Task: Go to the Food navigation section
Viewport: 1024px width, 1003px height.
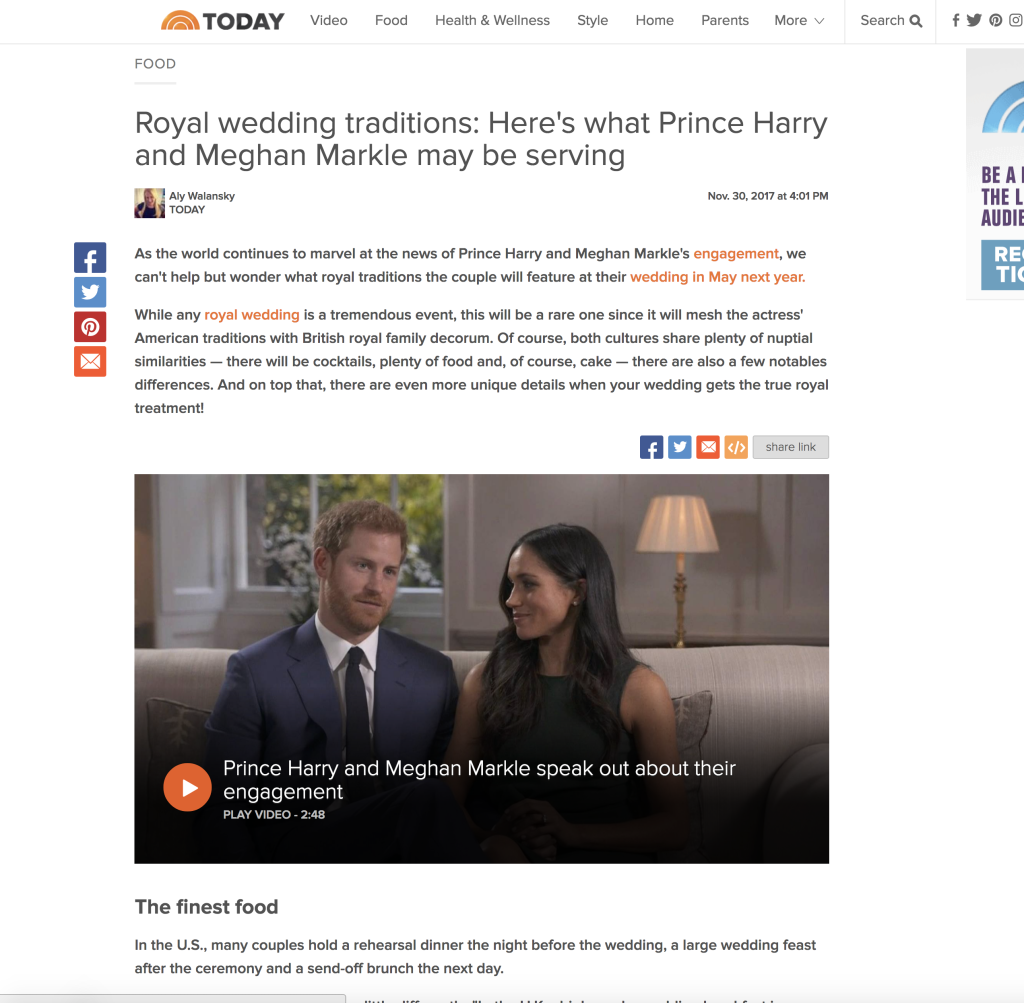Action: click(391, 21)
